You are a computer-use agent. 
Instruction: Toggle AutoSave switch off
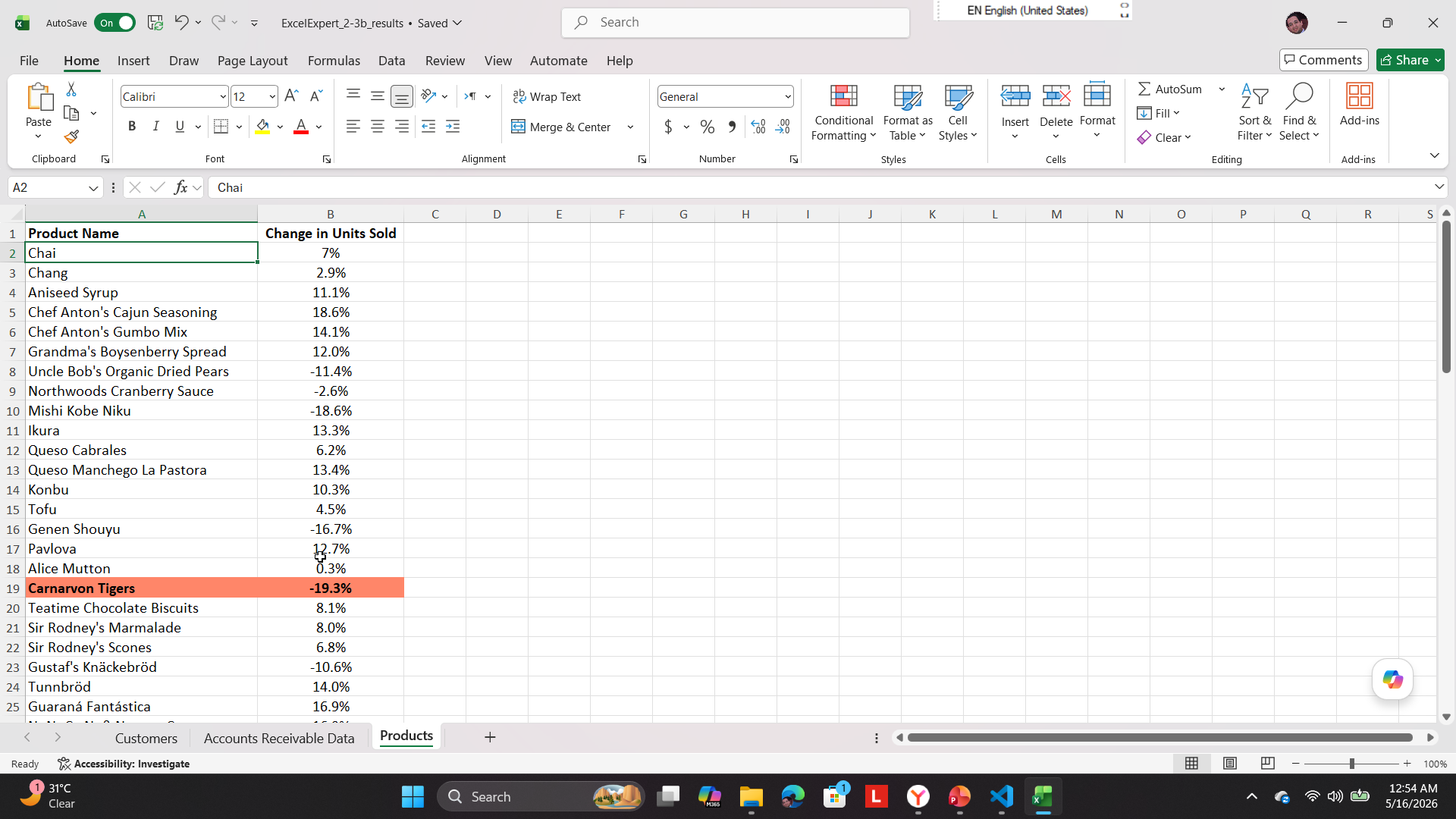tap(115, 23)
